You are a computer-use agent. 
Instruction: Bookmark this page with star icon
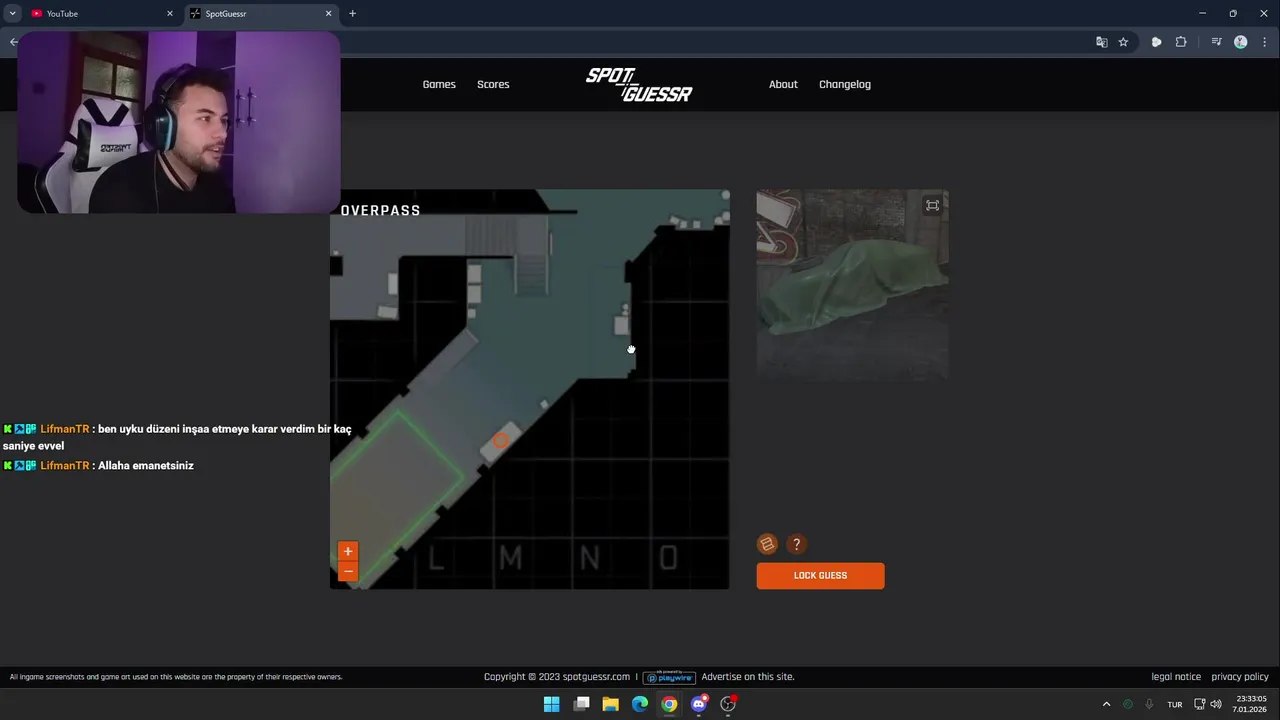[x=1123, y=42]
